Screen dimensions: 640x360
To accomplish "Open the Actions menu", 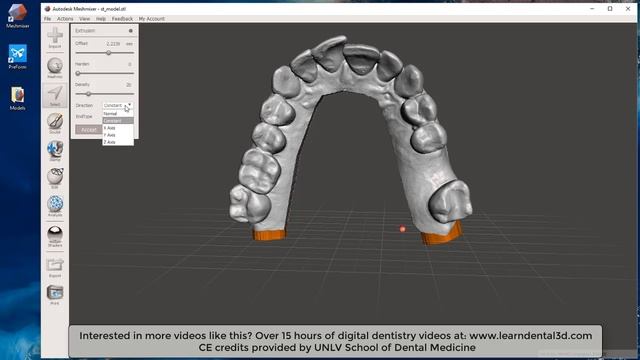I will coord(65,19).
